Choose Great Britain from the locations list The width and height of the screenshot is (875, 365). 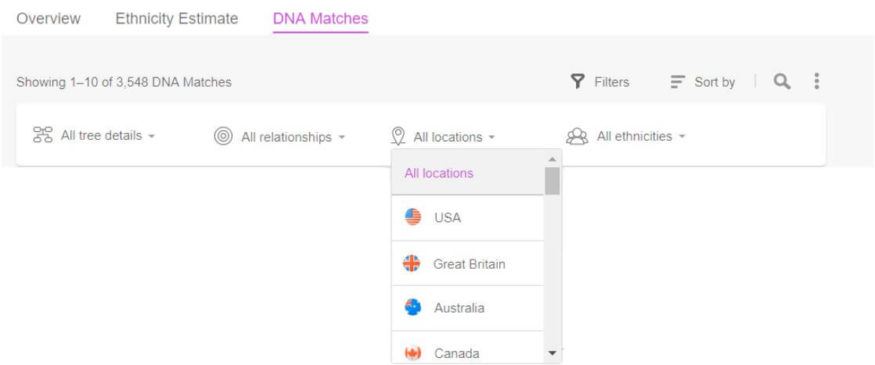[x=468, y=263]
